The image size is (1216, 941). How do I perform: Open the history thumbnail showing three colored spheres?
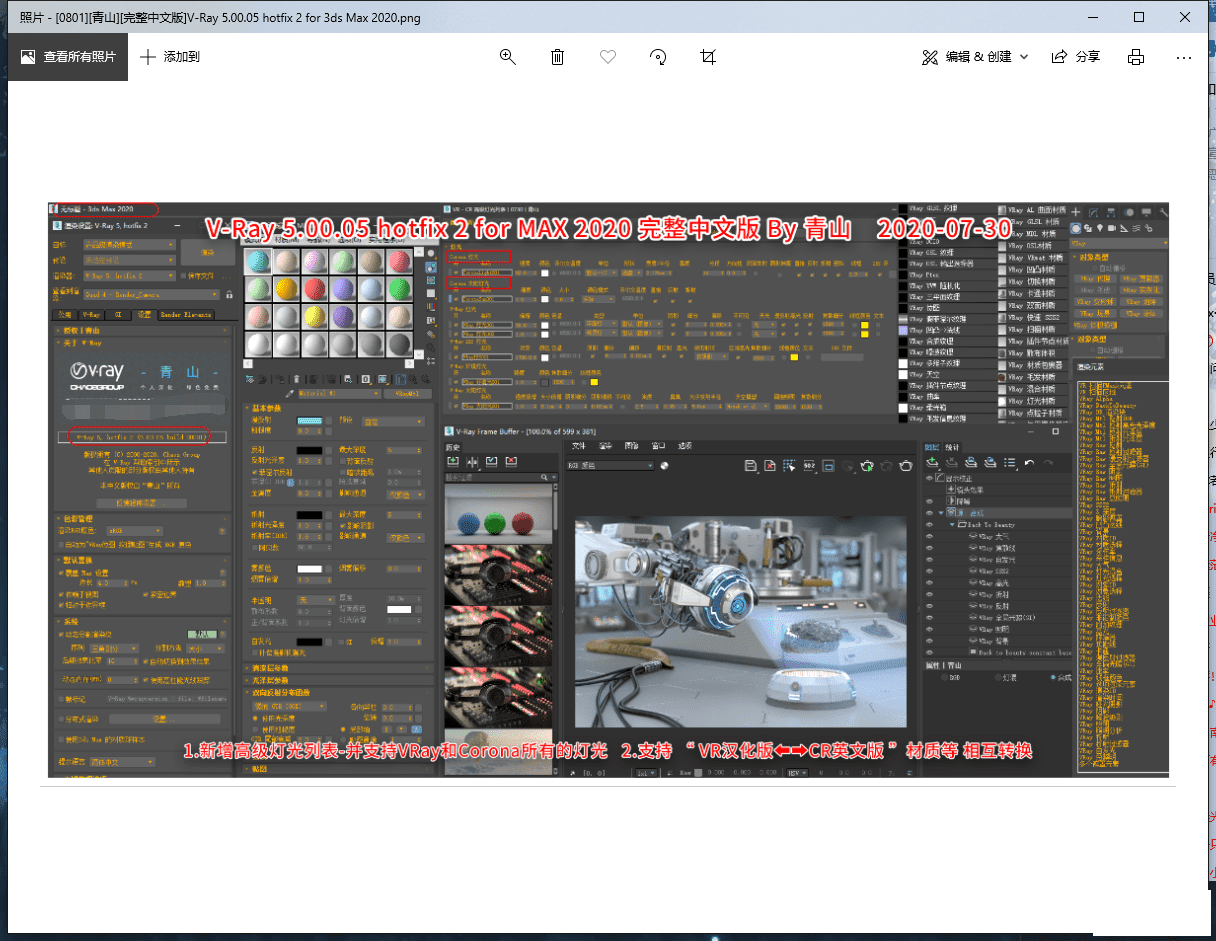(x=499, y=513)
